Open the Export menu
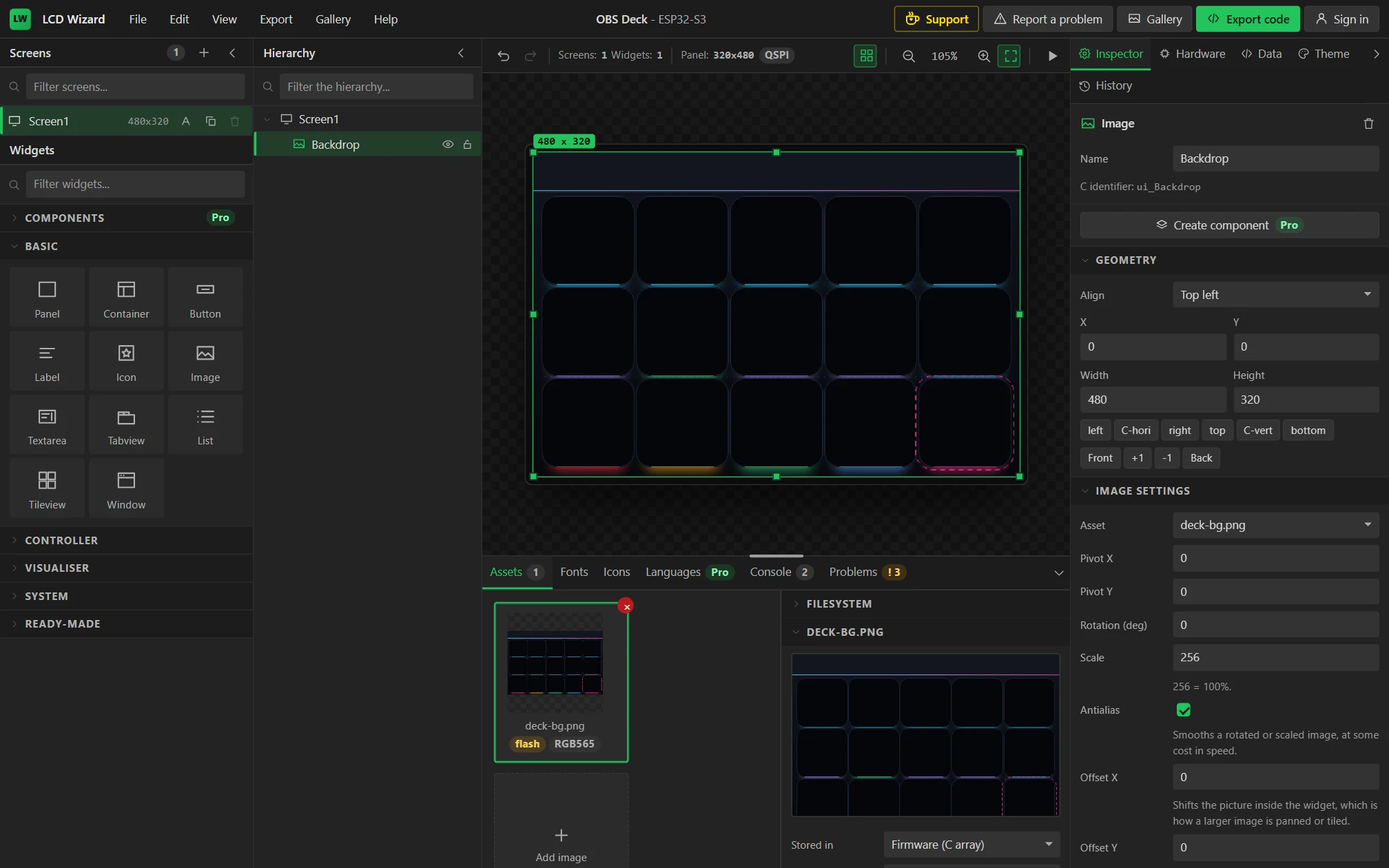 [x=276, y=19]
